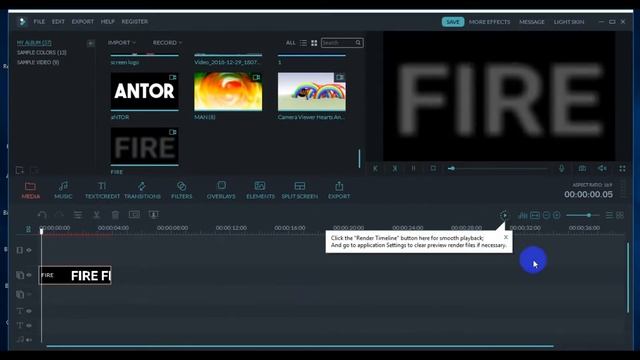Toggle visibility of the first text track
Viewport: 640px width, 360px height.
tap(29, 311)
